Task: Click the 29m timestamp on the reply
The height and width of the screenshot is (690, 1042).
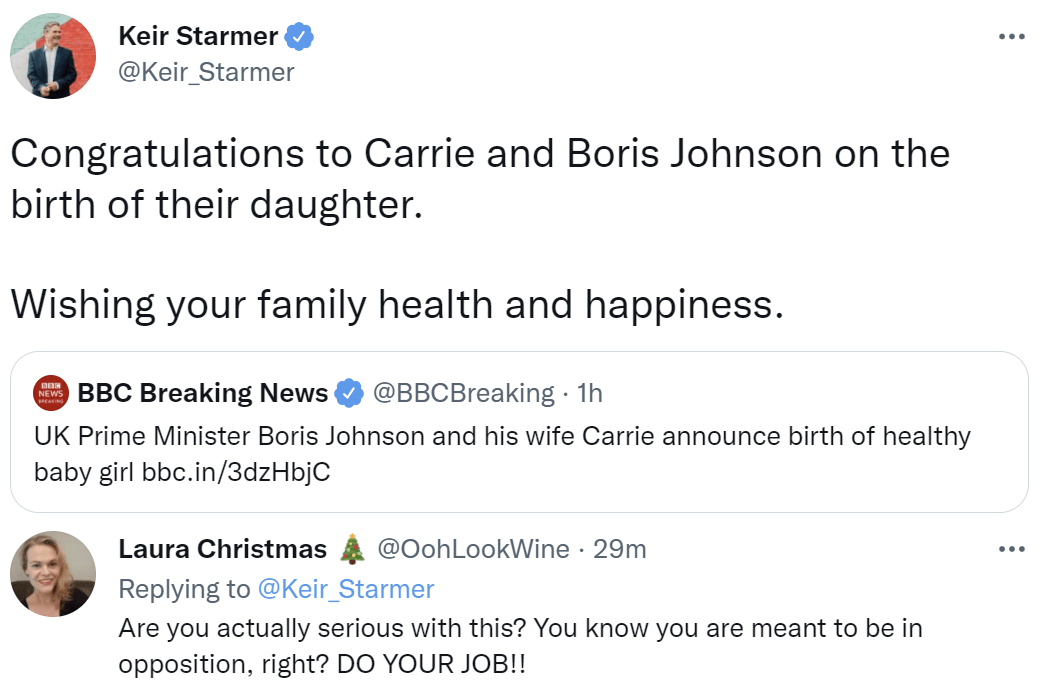Action: (620, 549)
